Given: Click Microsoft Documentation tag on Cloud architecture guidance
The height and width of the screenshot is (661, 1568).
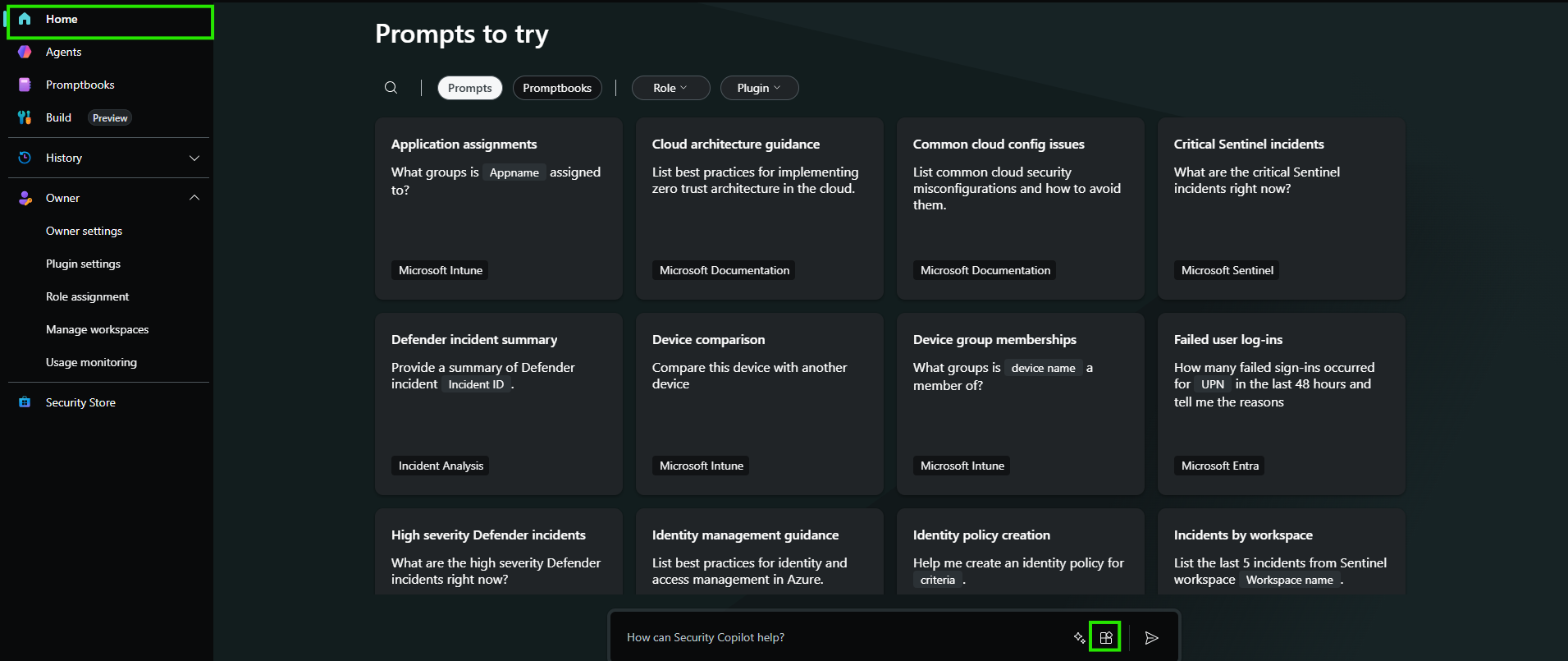Looking at the screenshot, I should coord(725,270).
